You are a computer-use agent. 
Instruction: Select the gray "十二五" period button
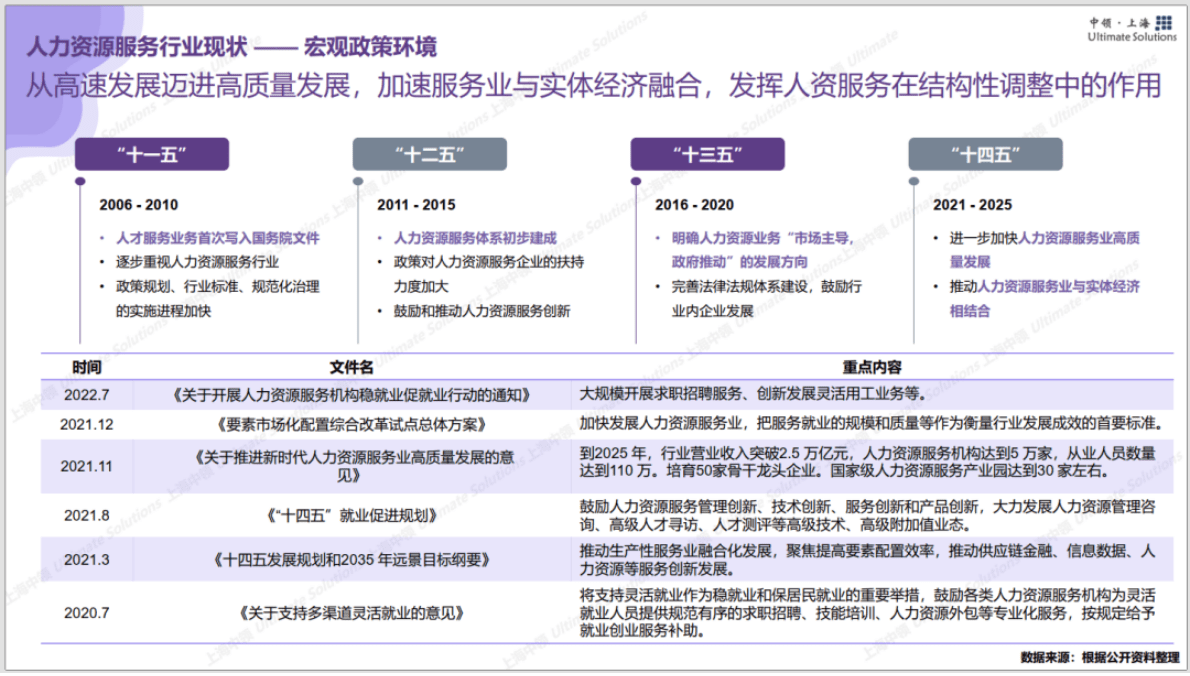point(429,154)
